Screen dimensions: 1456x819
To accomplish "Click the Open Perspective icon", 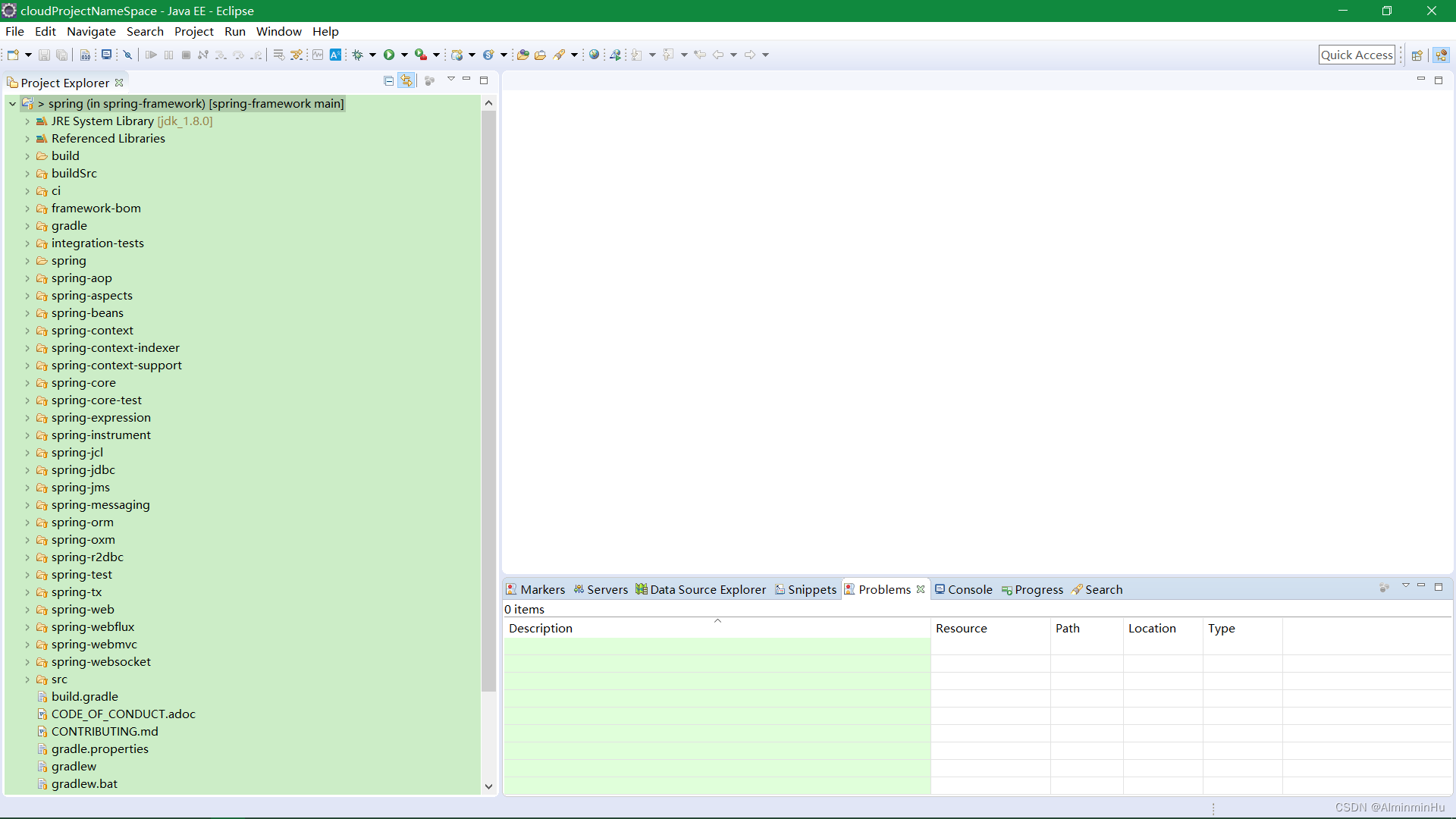I will 1417,55.
